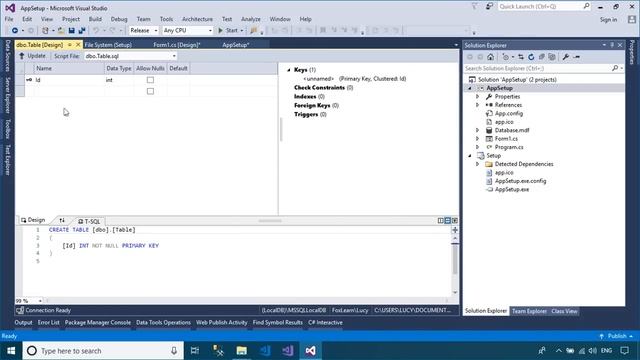Open Windows Start menu
This screenshot has width=640, height=360.
11,351
